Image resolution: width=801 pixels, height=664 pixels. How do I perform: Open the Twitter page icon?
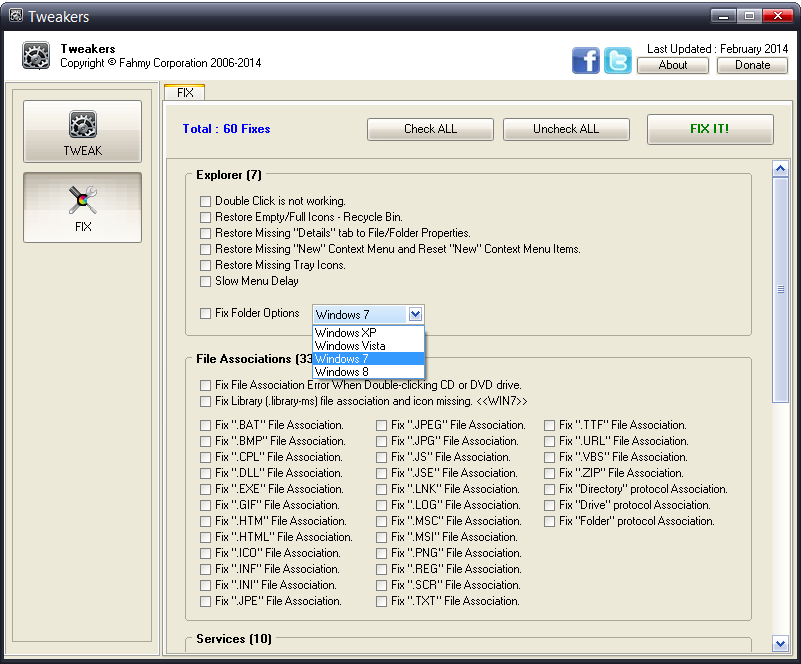tap(618, 60)
